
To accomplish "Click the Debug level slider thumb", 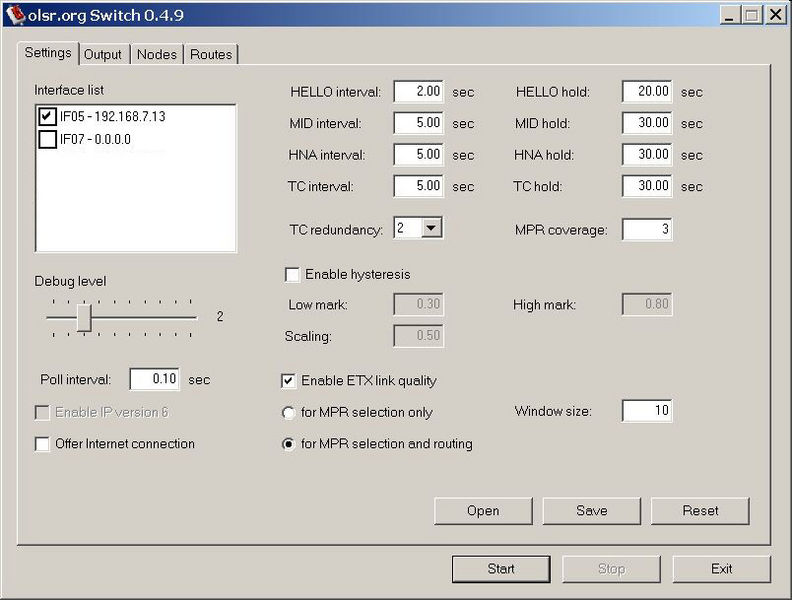I will pos(84,317).
